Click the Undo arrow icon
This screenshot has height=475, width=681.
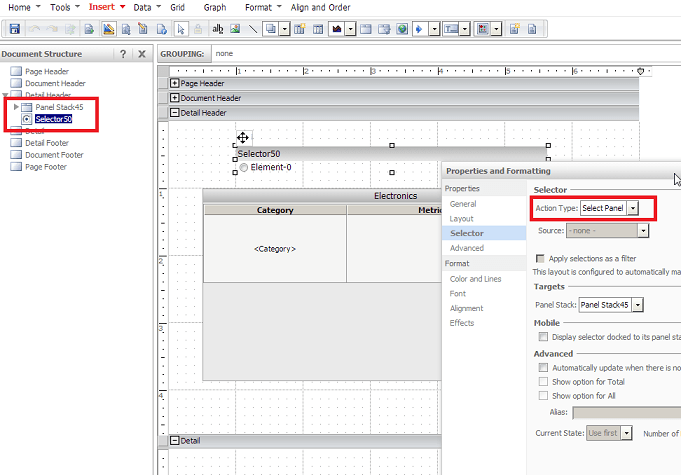point(34,29)
